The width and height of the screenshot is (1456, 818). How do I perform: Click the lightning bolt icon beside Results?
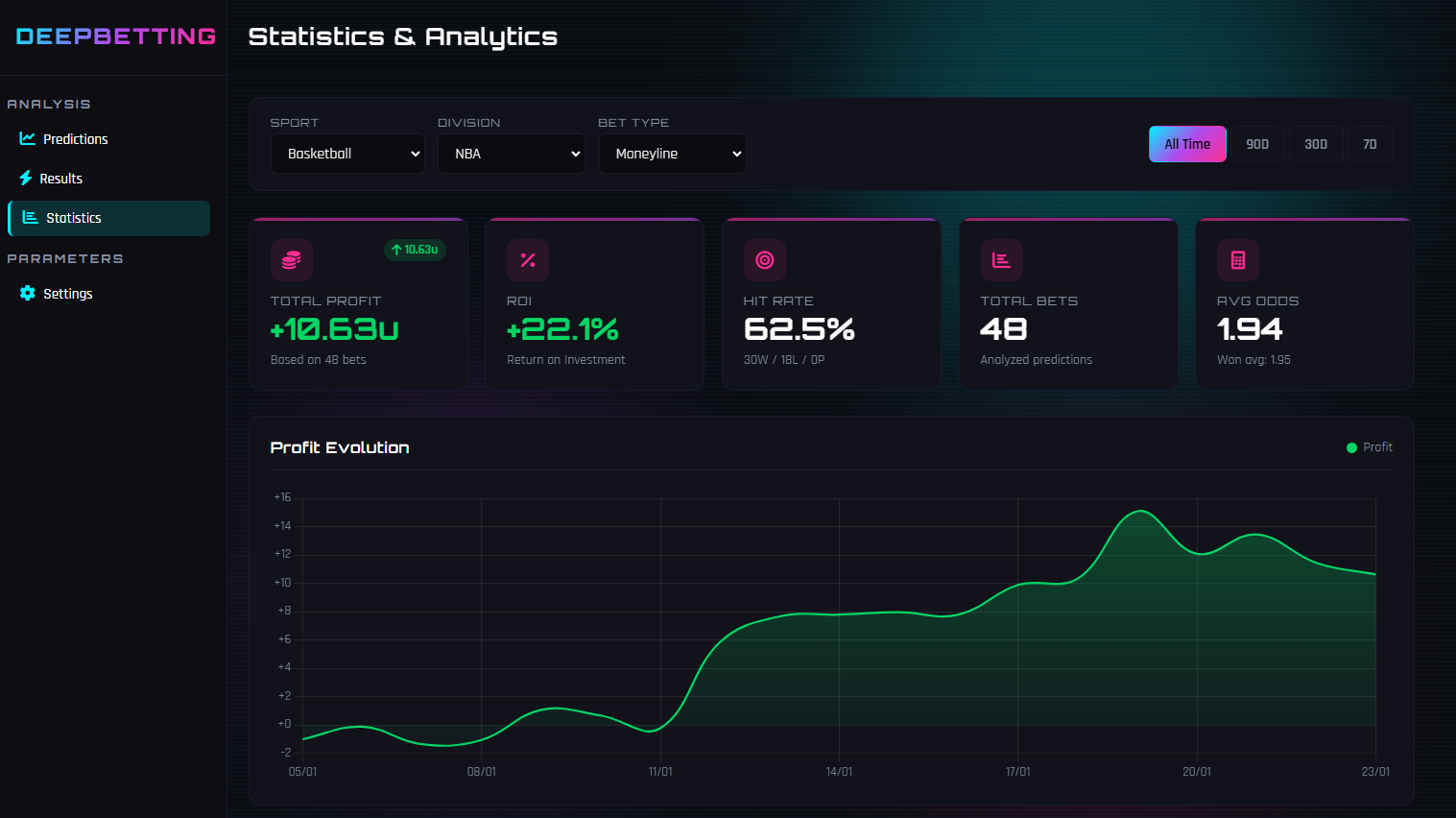[26, 178]
